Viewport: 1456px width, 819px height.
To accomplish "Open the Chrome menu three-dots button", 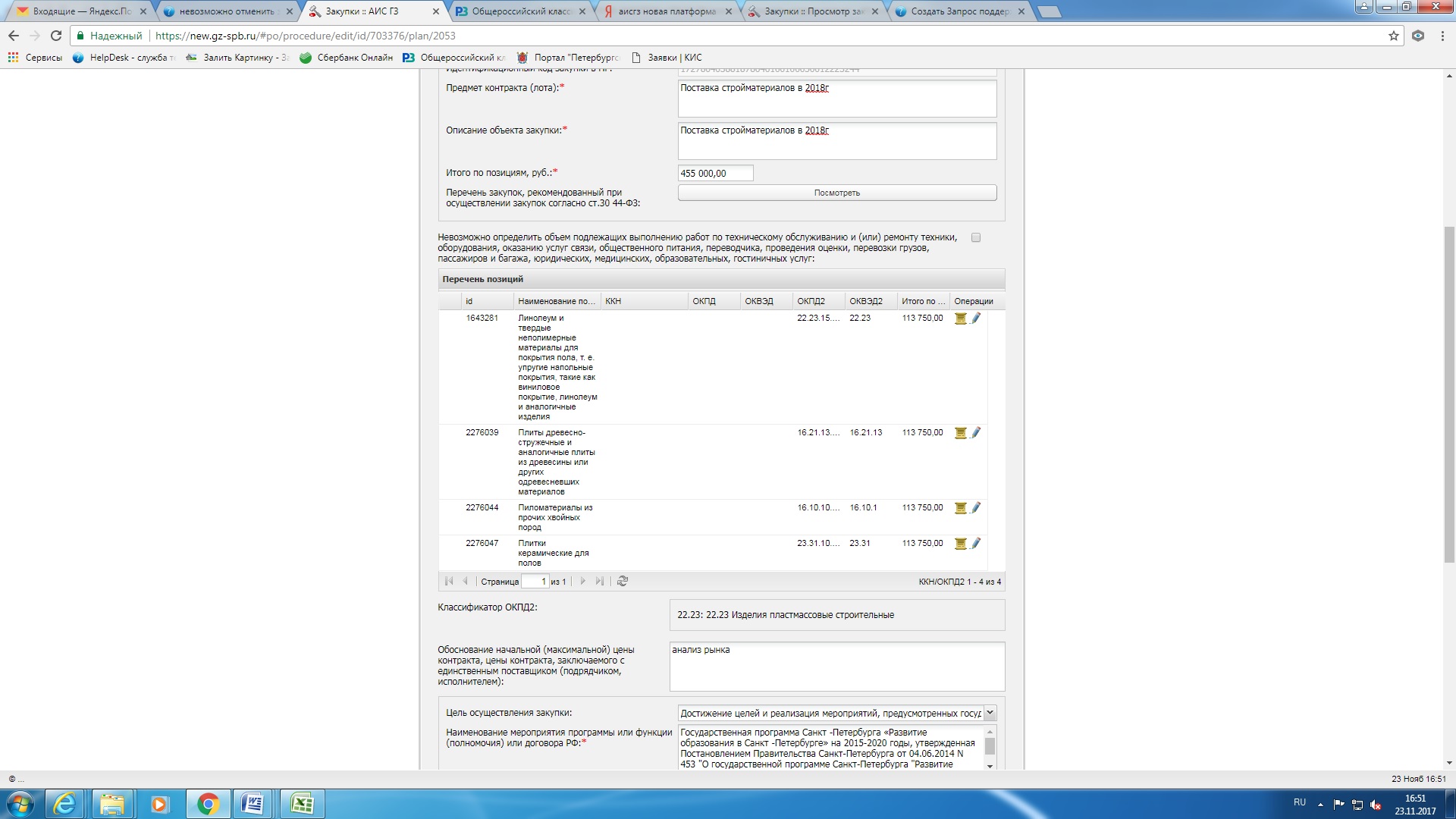I will [x=1442, y=36].
